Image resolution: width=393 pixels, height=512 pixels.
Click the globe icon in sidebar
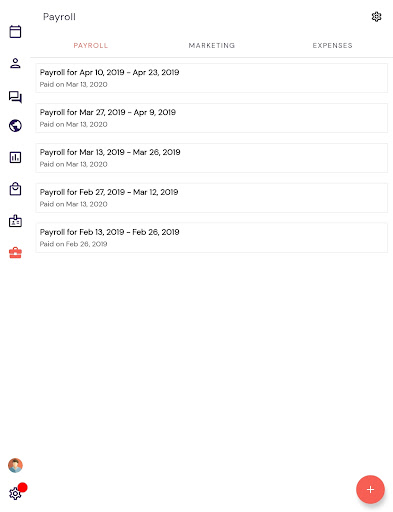(x=15, y=126)
